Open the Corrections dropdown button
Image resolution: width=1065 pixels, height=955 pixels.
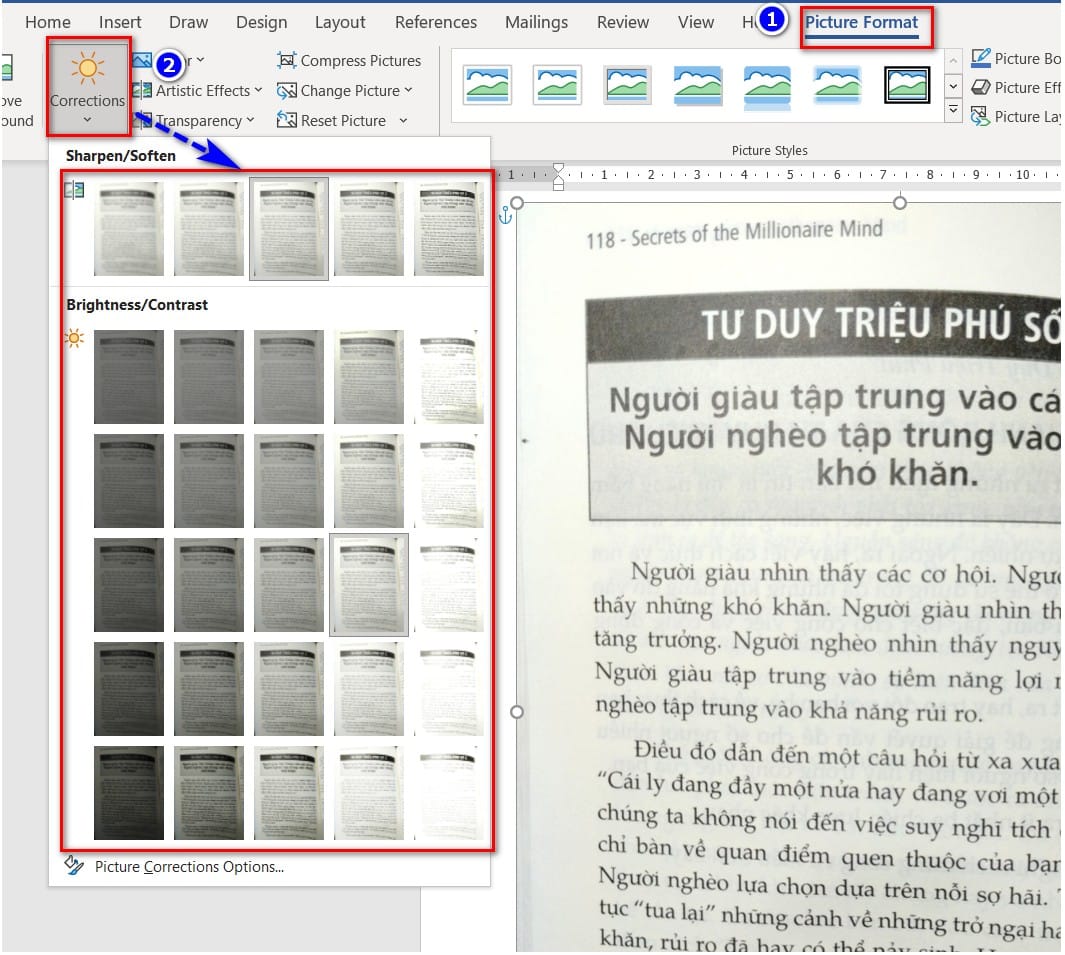pyautogui.click(x=88, y=87)
